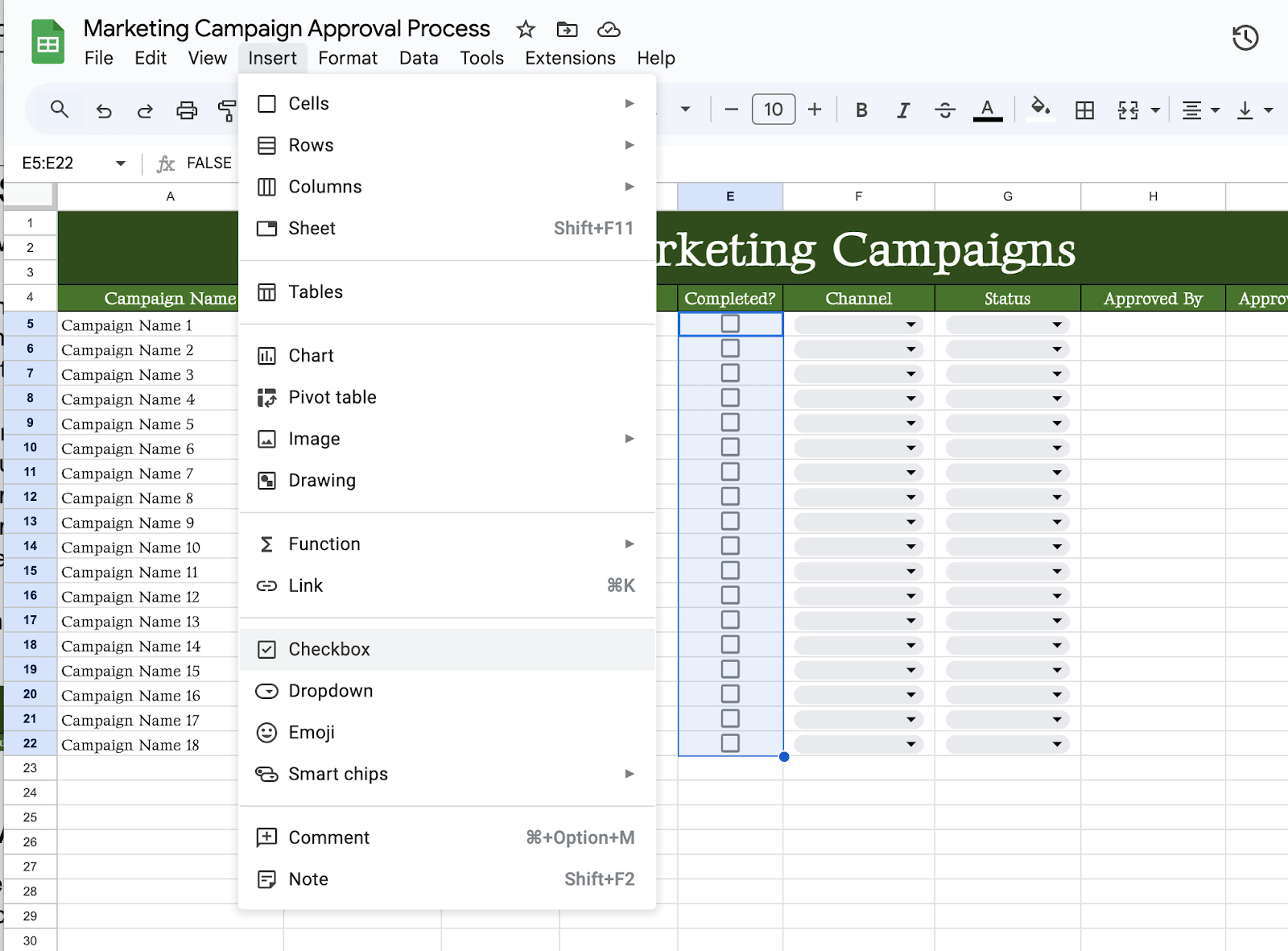Select column F header
Viewport: 1288px width, 951px height.
click(859, 196)
